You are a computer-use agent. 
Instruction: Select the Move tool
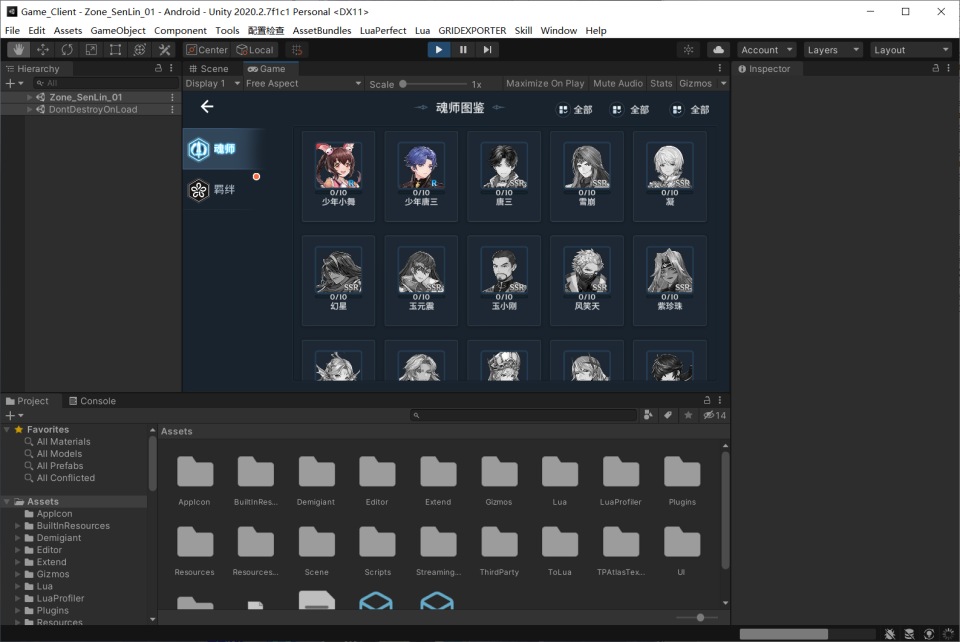coord(42,50)
